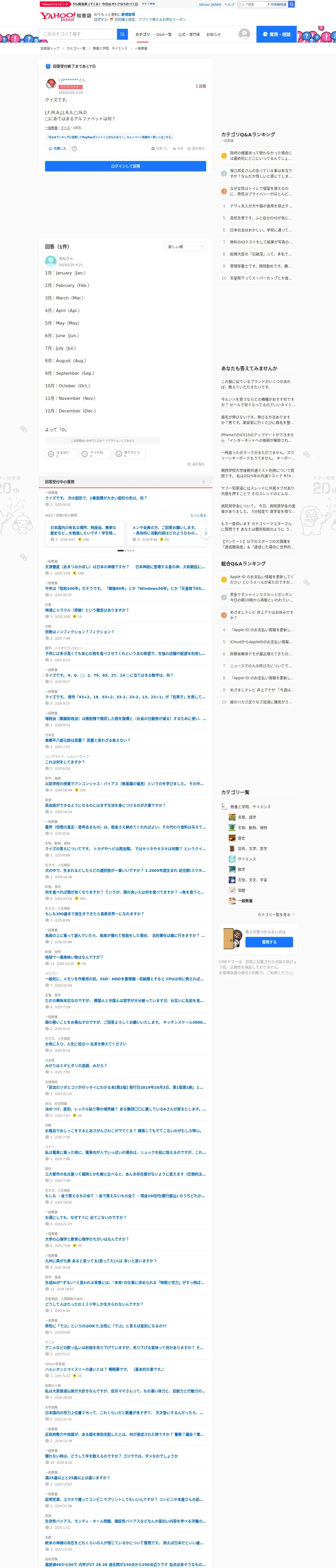
Task: Open 教養と学問、サイエンス category icon
Action: click(225, 806)
